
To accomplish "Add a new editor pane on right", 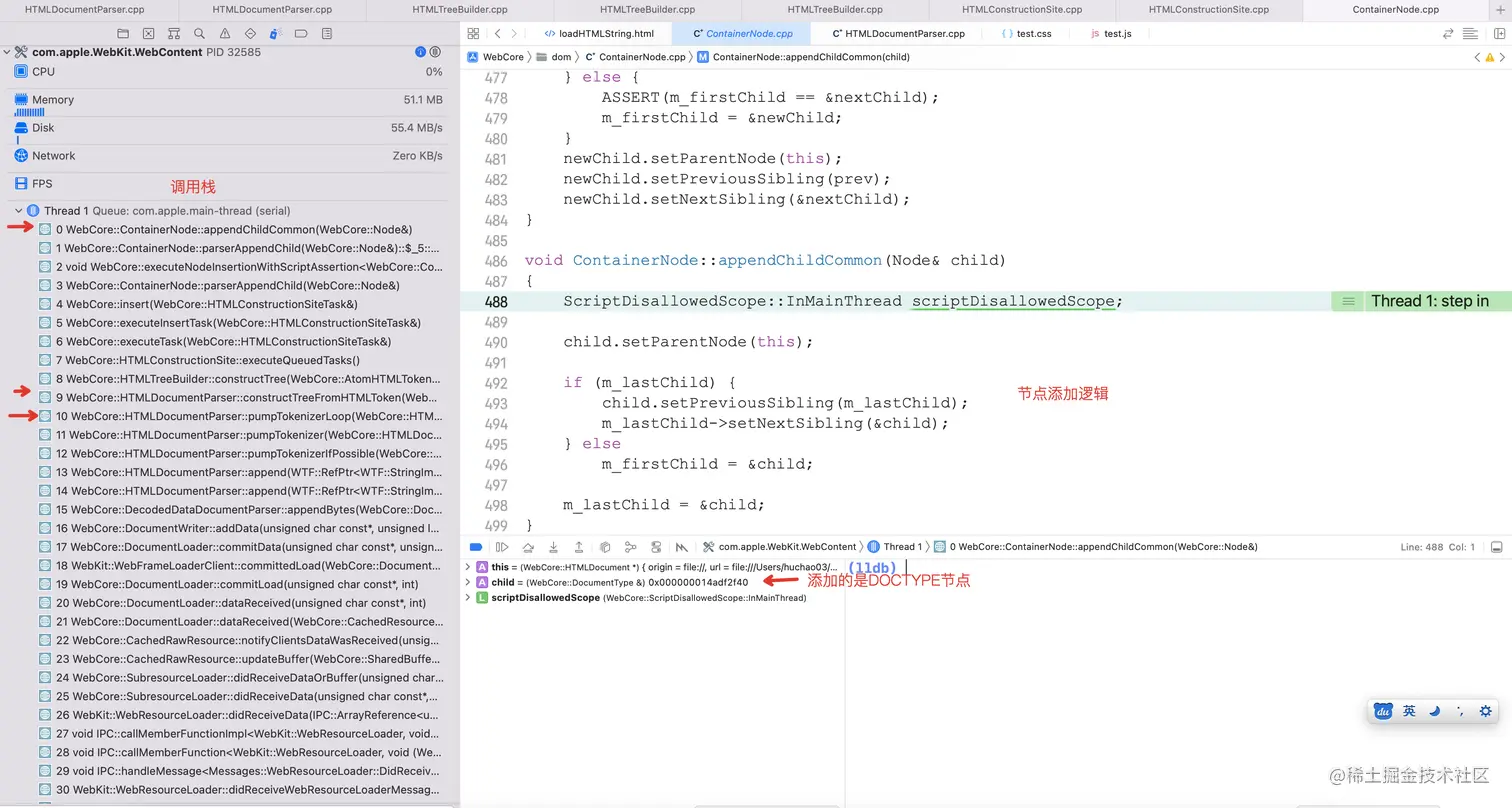I will [x=1499, y=33].
